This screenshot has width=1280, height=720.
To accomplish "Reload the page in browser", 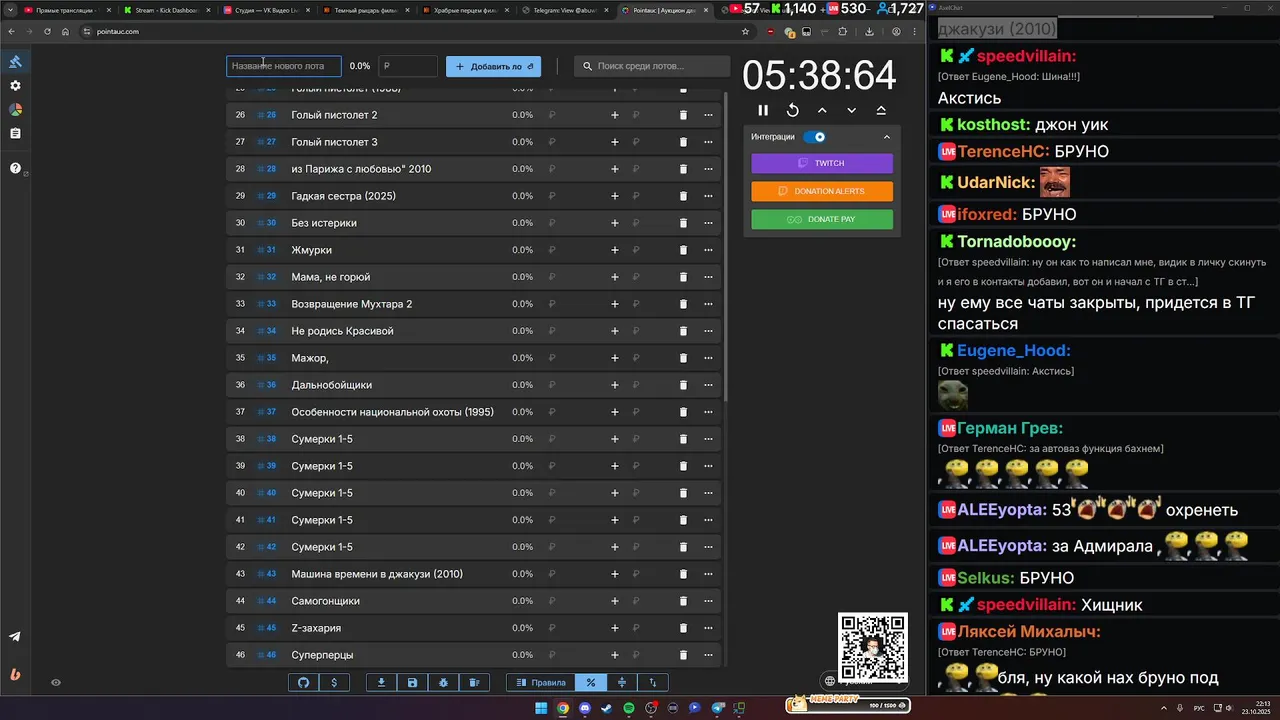I will (47, 31).
